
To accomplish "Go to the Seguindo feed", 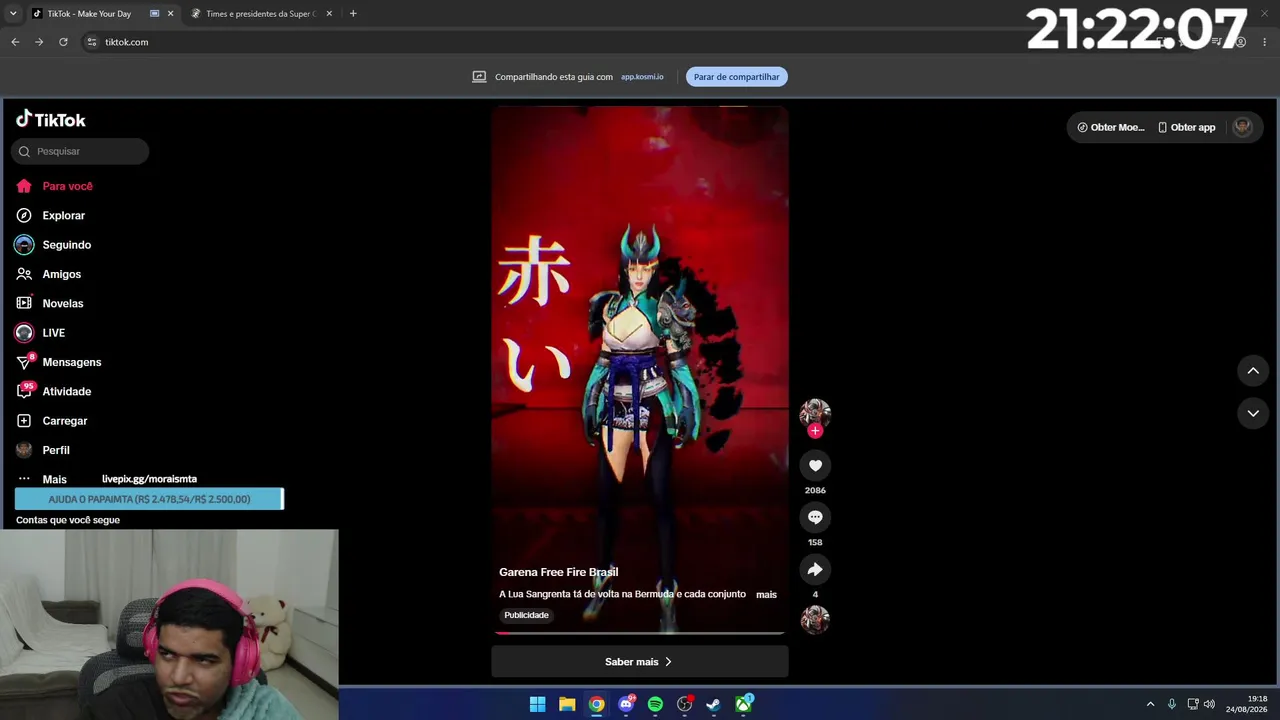I will coord(54,245).
